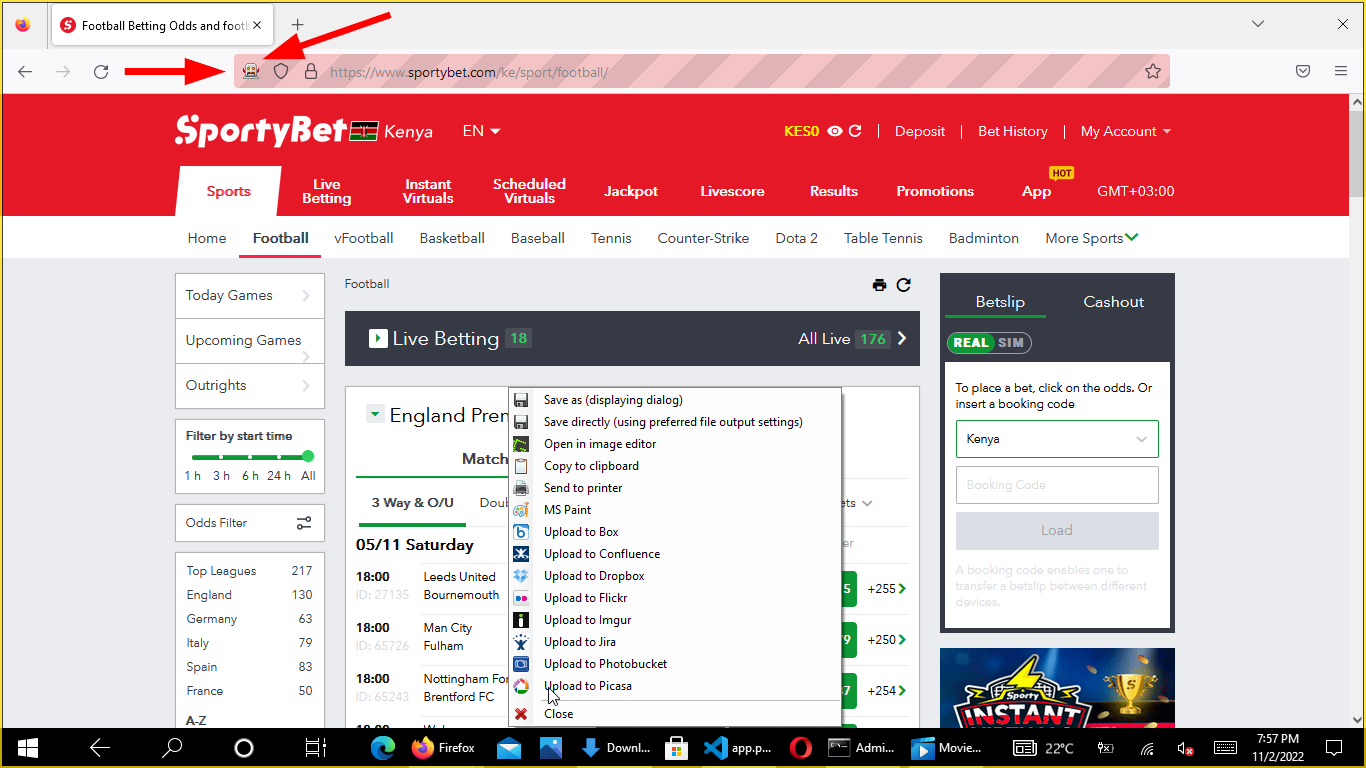Go to the Livescore tab
Viewport: 1366px width, 768px height.
pos(732,191)
